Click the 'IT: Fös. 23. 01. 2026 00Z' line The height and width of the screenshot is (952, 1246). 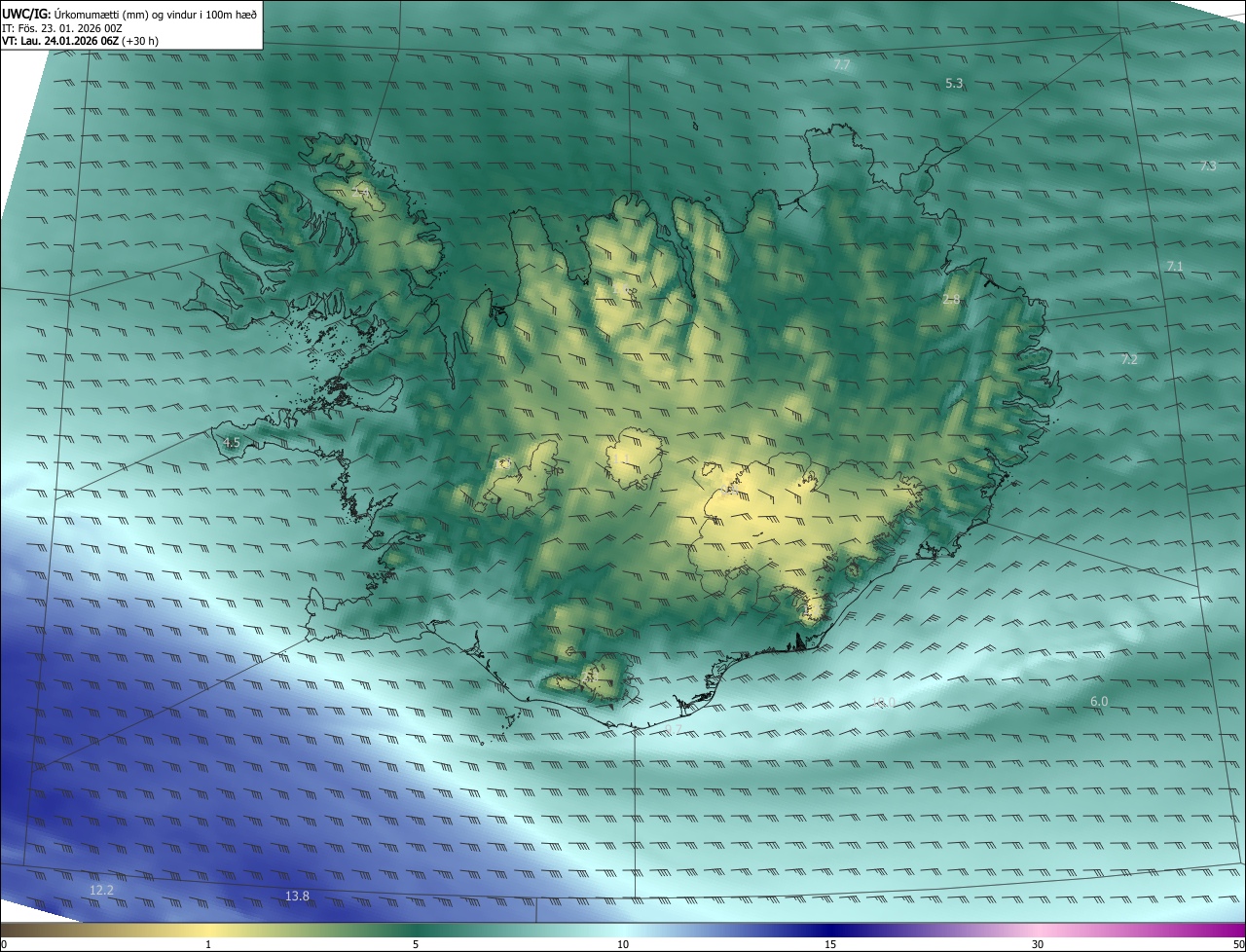[62, 27]
